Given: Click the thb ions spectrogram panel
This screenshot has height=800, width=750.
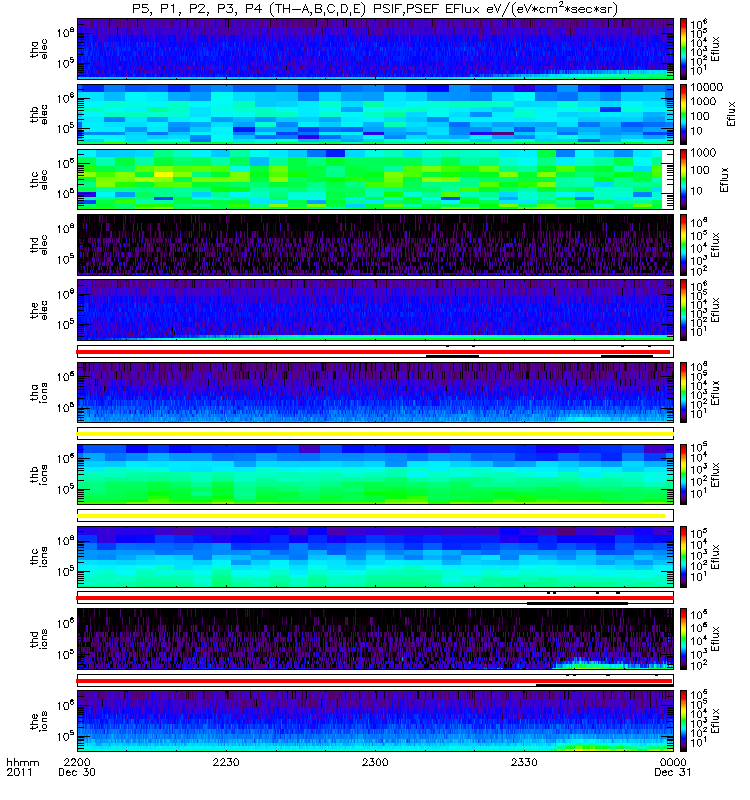Looking at the screenshot, I should (375, 474).
